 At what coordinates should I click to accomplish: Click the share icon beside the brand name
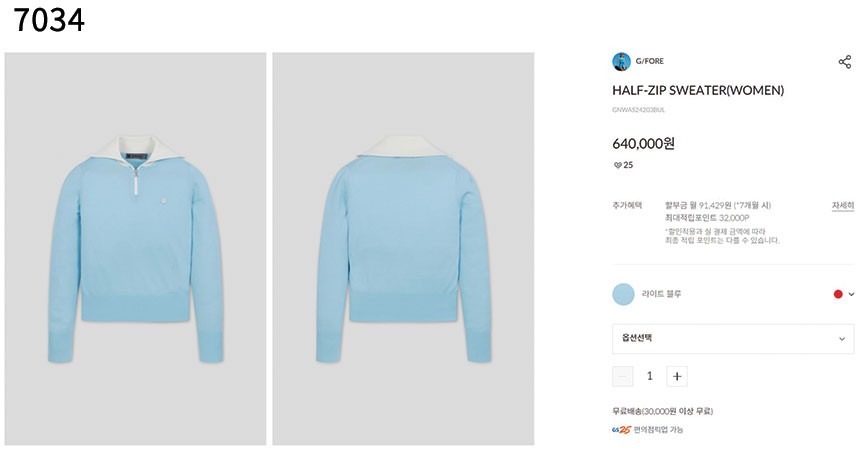[x=845, y=61]
